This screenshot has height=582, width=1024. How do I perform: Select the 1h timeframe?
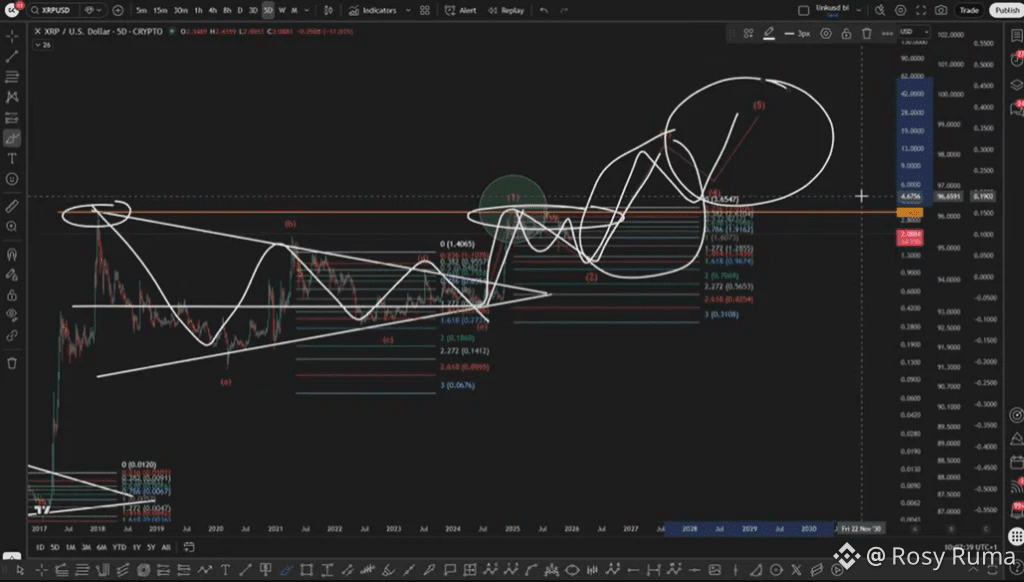pos(199,10)
